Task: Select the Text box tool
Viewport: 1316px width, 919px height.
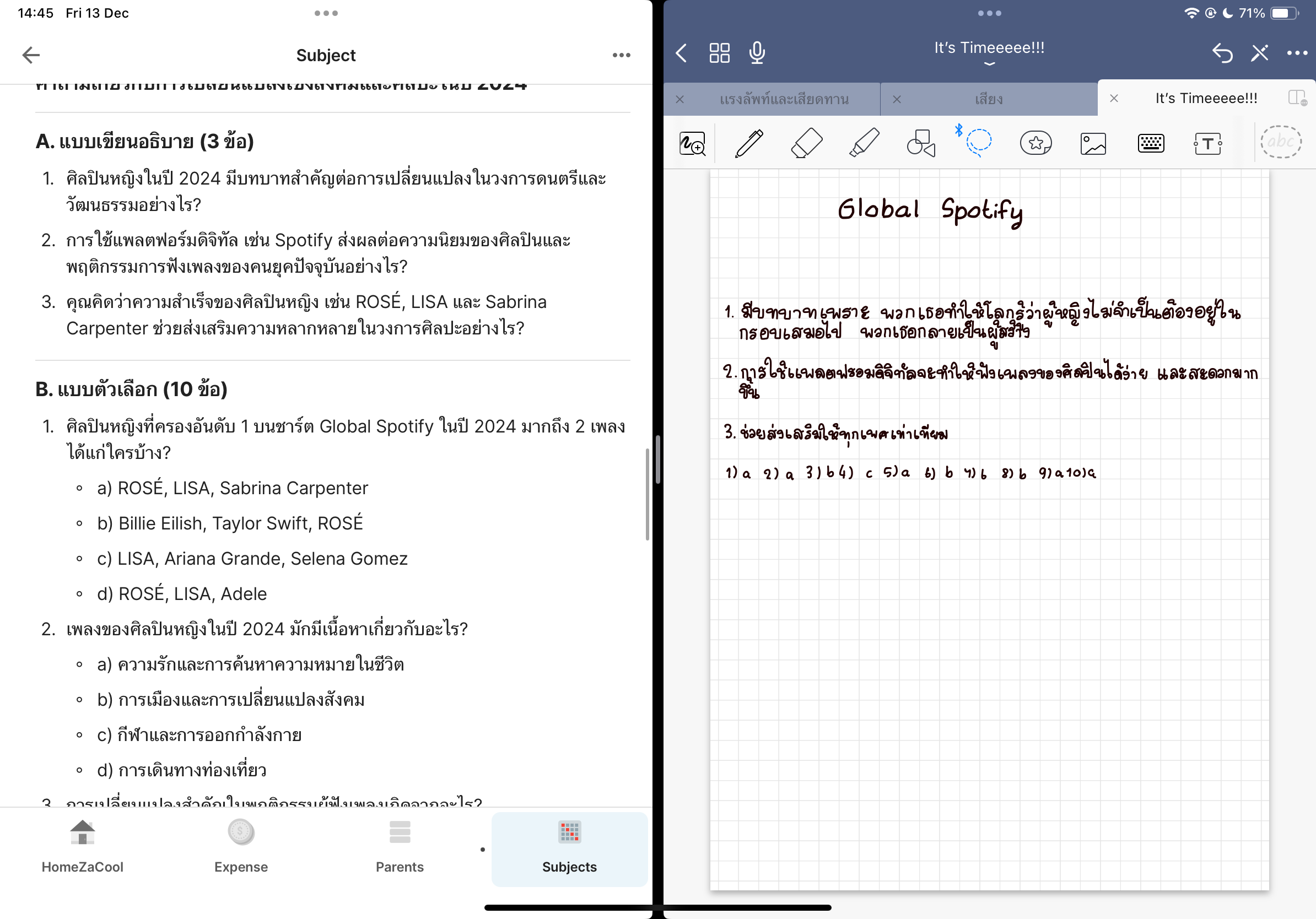Action: coord(1207,143)
